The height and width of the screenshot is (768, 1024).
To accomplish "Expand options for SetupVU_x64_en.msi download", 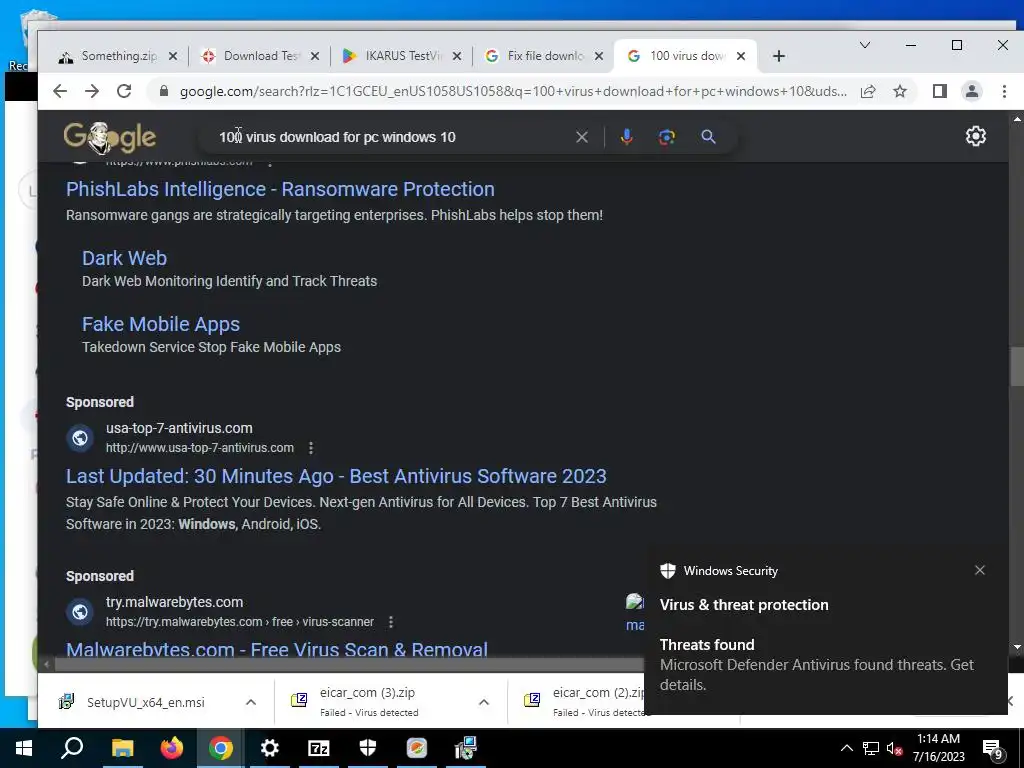I will pyautogui.click(x=251, y=702).
